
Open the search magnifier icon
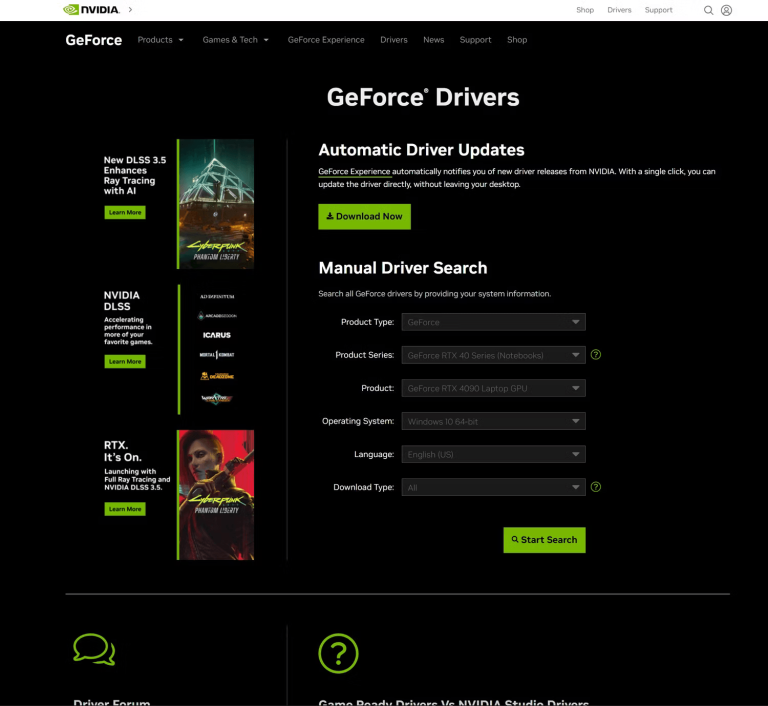coord(708,10)
